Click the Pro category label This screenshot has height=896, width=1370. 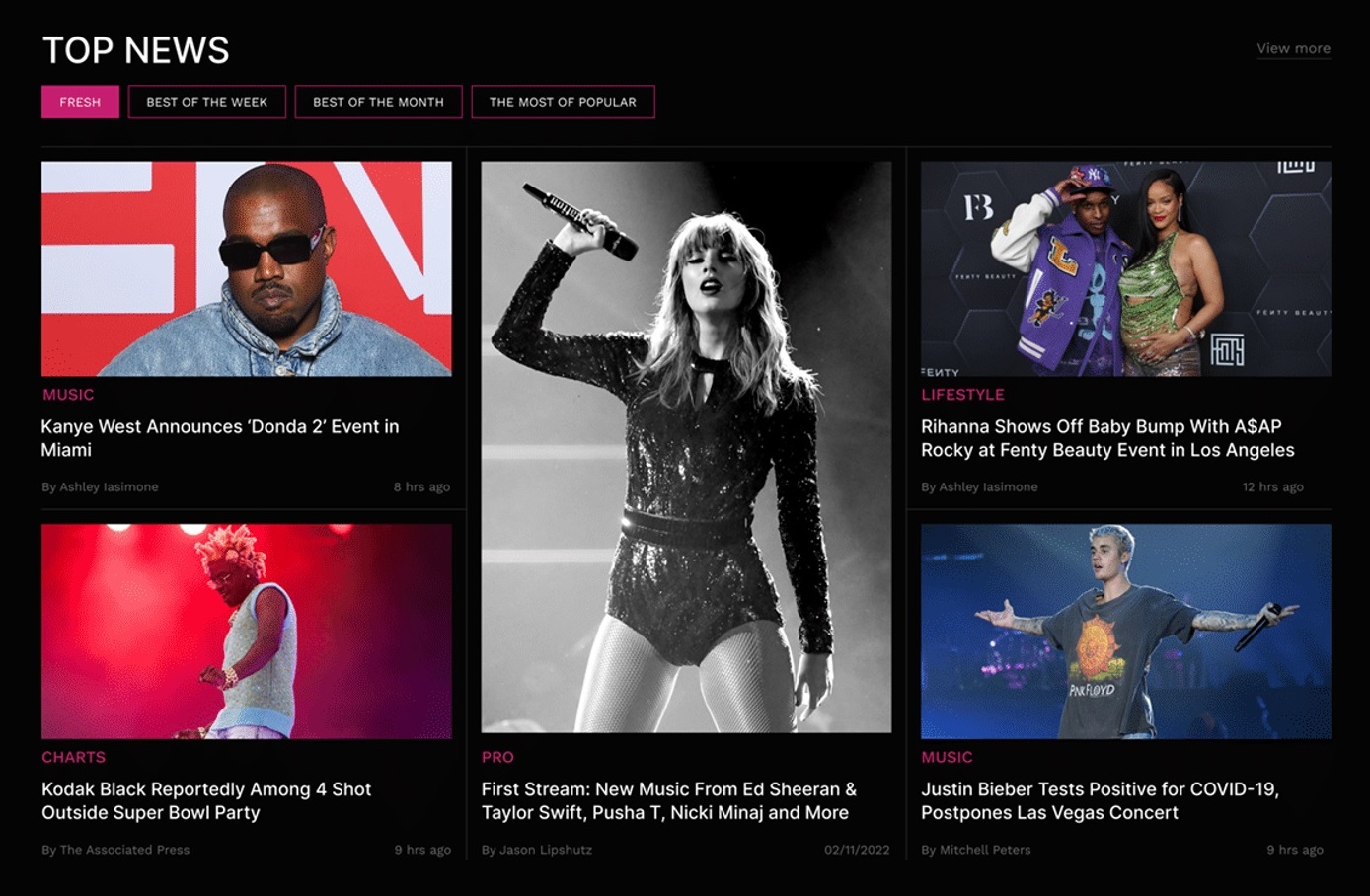click(x=497, y=757)
